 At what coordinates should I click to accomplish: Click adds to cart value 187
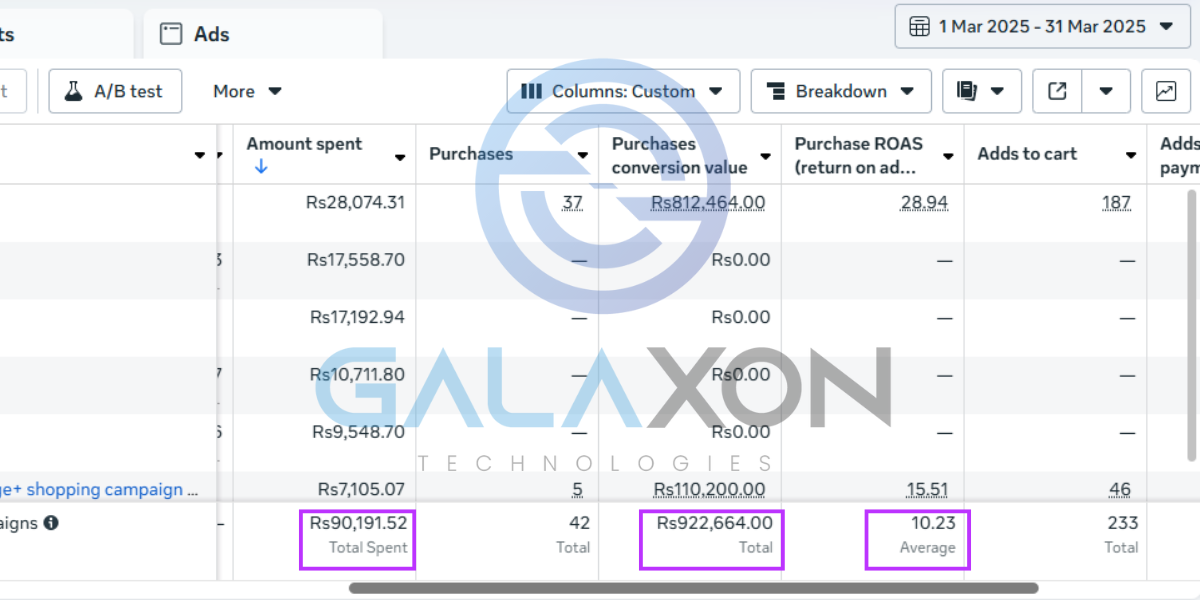pyautogui.click(x=1116, y=202)
